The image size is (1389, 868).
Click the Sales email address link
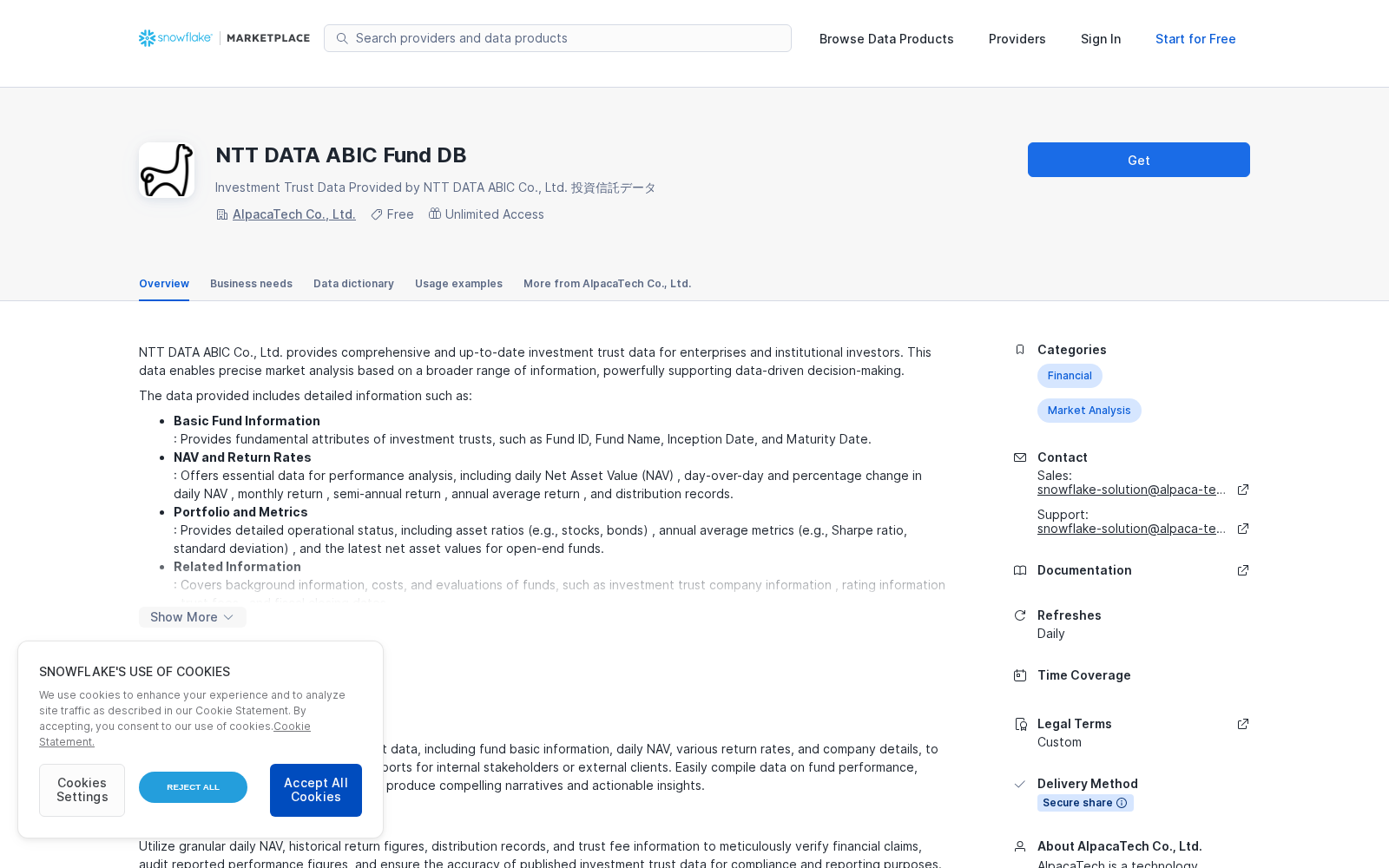coord(1131,490)
